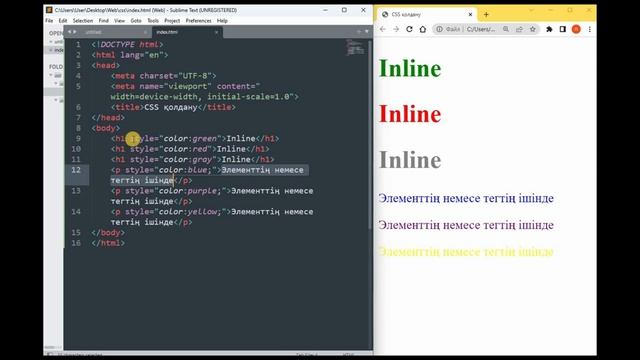Open the Preferences menu
The width and height of the screenshot is (640, 360).
point(198,21)
